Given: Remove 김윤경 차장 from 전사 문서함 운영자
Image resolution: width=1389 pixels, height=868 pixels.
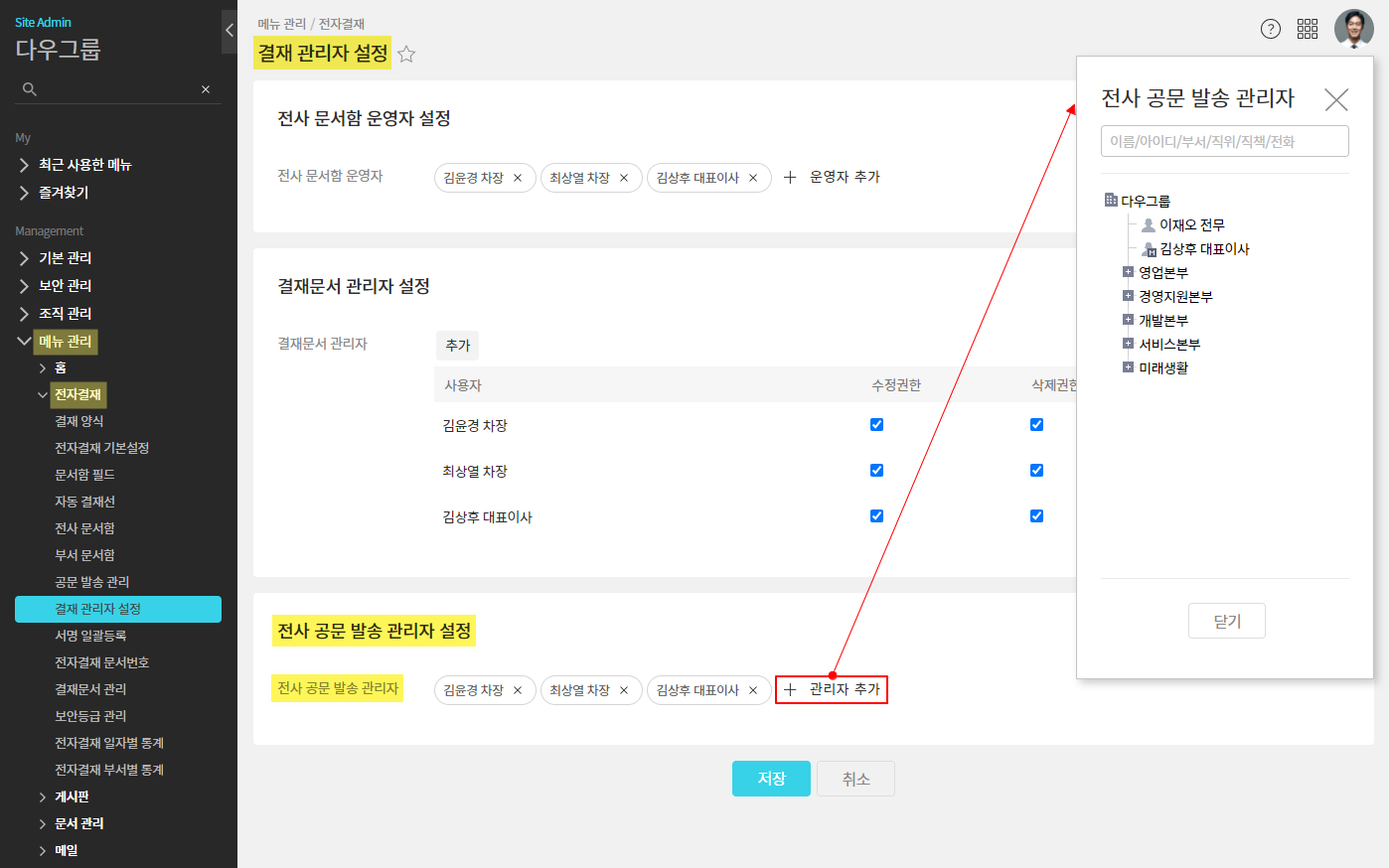Looking at the screenshot, I should 518,178.
